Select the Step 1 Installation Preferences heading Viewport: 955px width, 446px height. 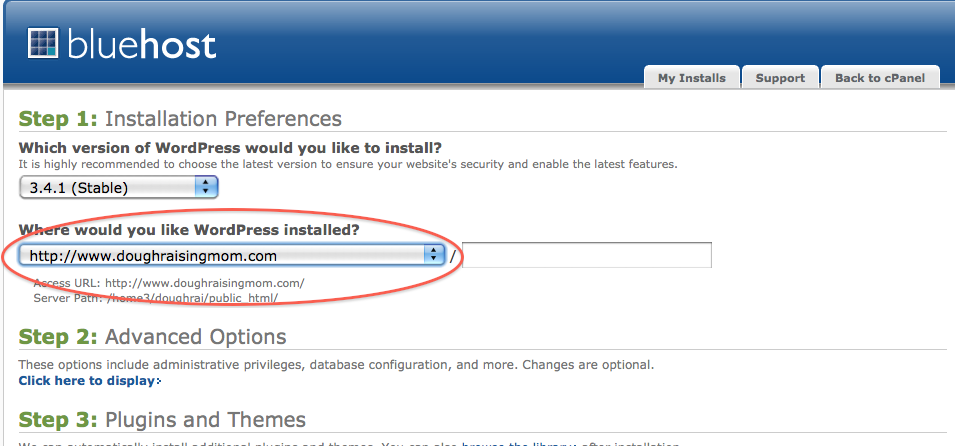[180, 118]
